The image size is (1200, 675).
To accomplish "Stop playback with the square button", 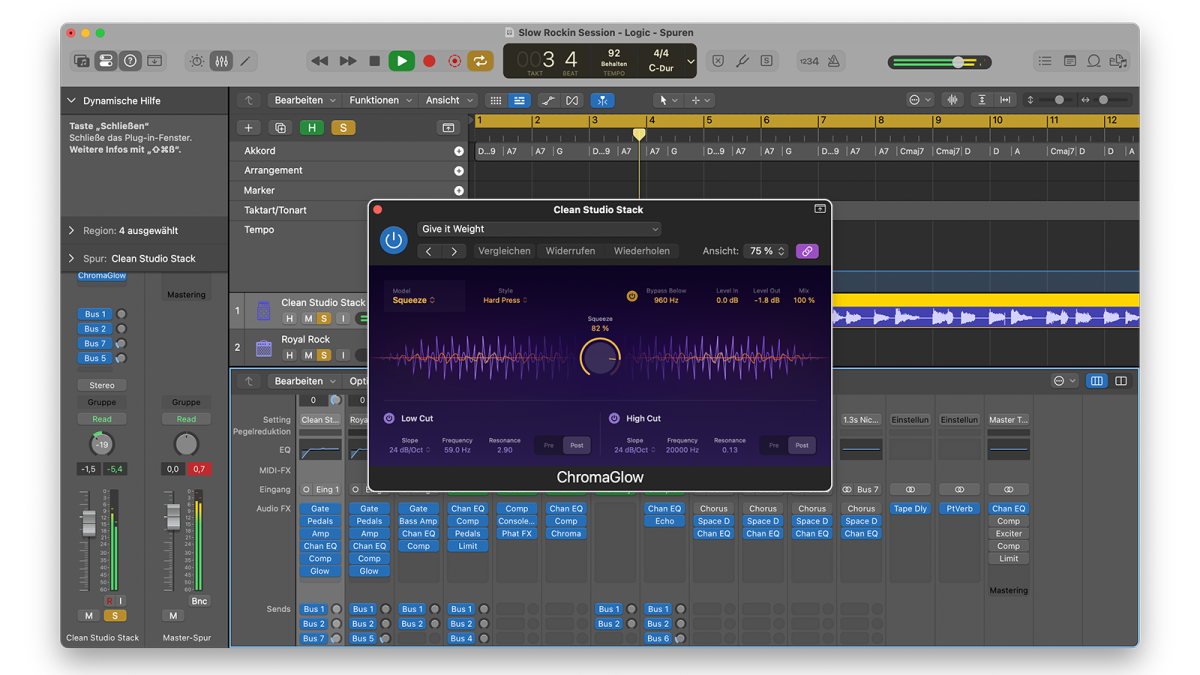I will click(x=374, y=61).
